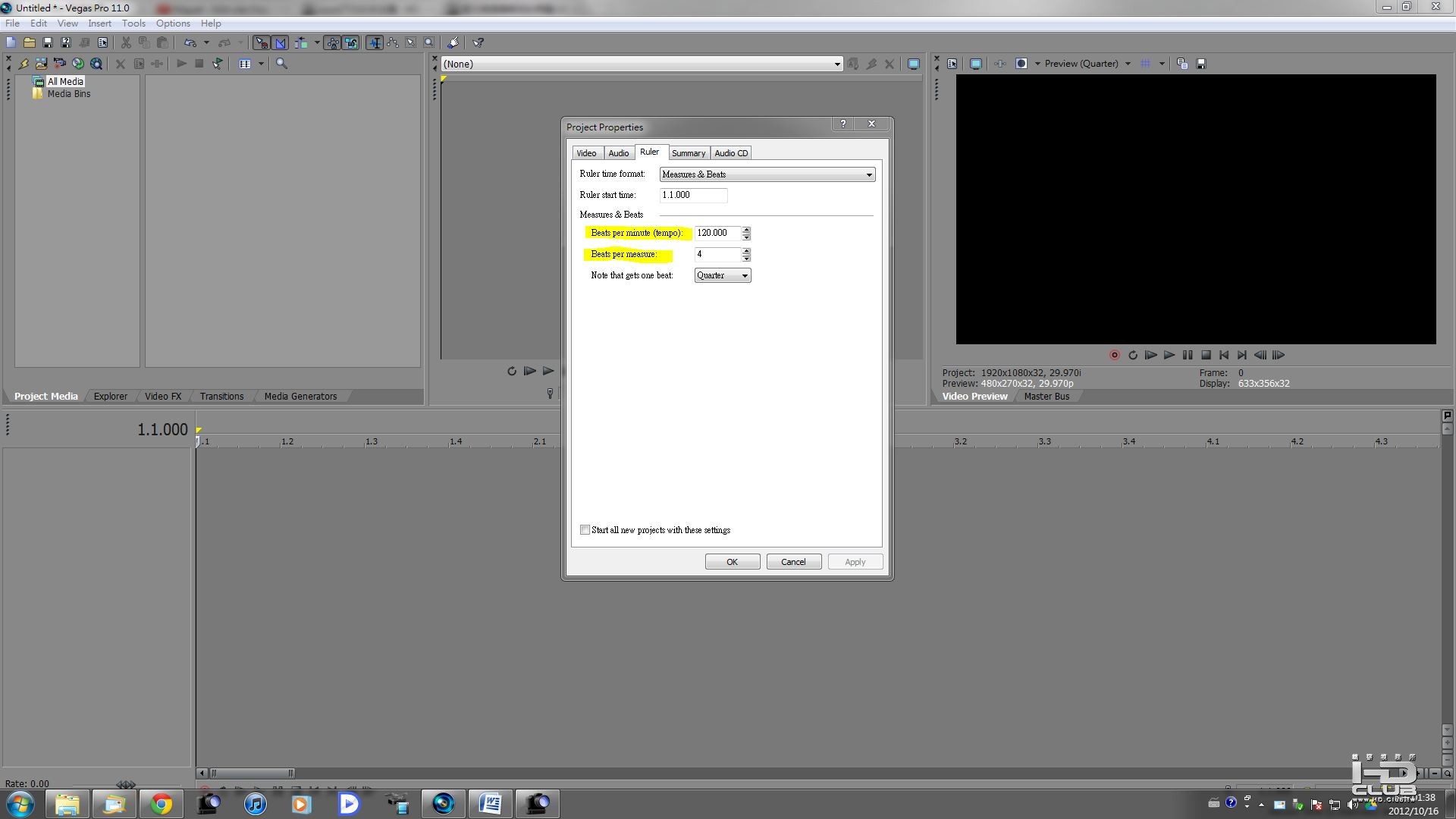Open the Tools menu
This screenshot has height=819, width=1456.
click(133, 24)
